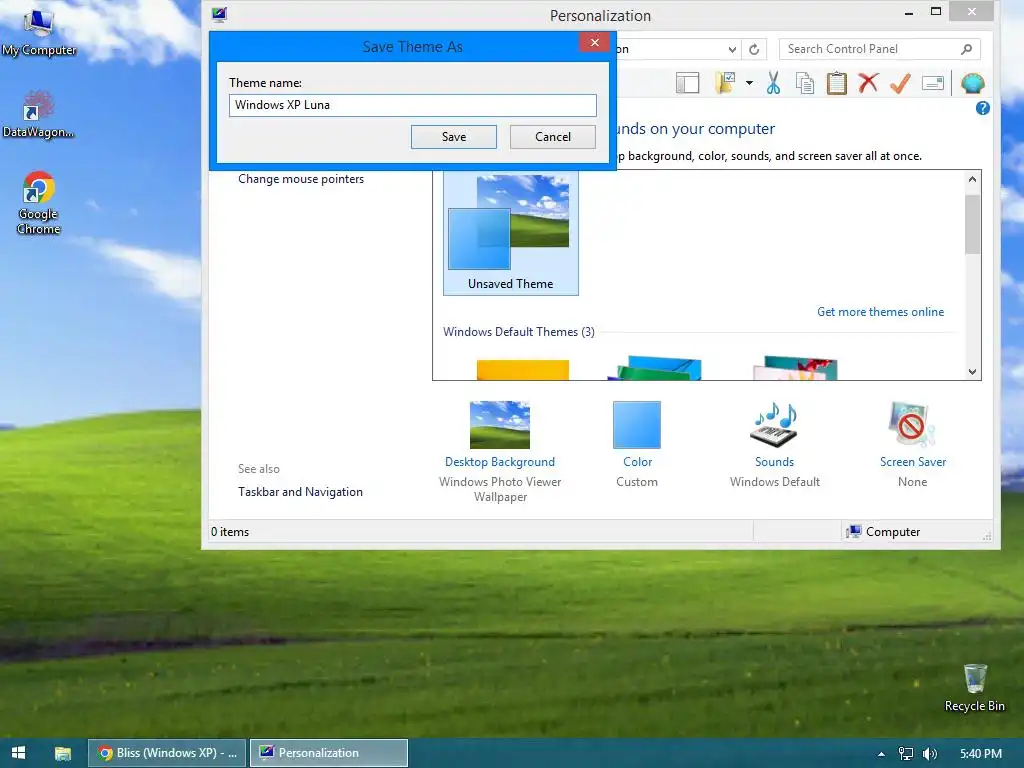This screenshot has width=1024, height=768.
Task: Open the Color swatch setting
Action: (x=637, y=424)
